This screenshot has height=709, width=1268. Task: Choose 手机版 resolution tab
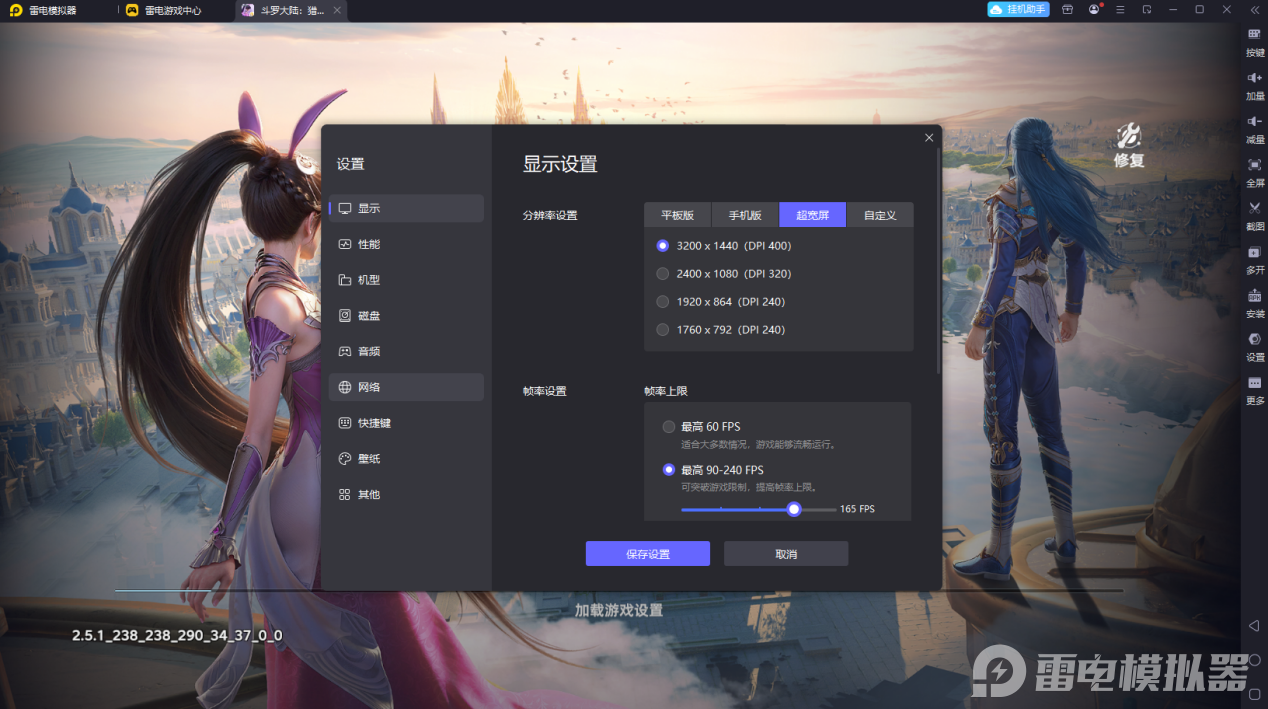tap(745, 215)
